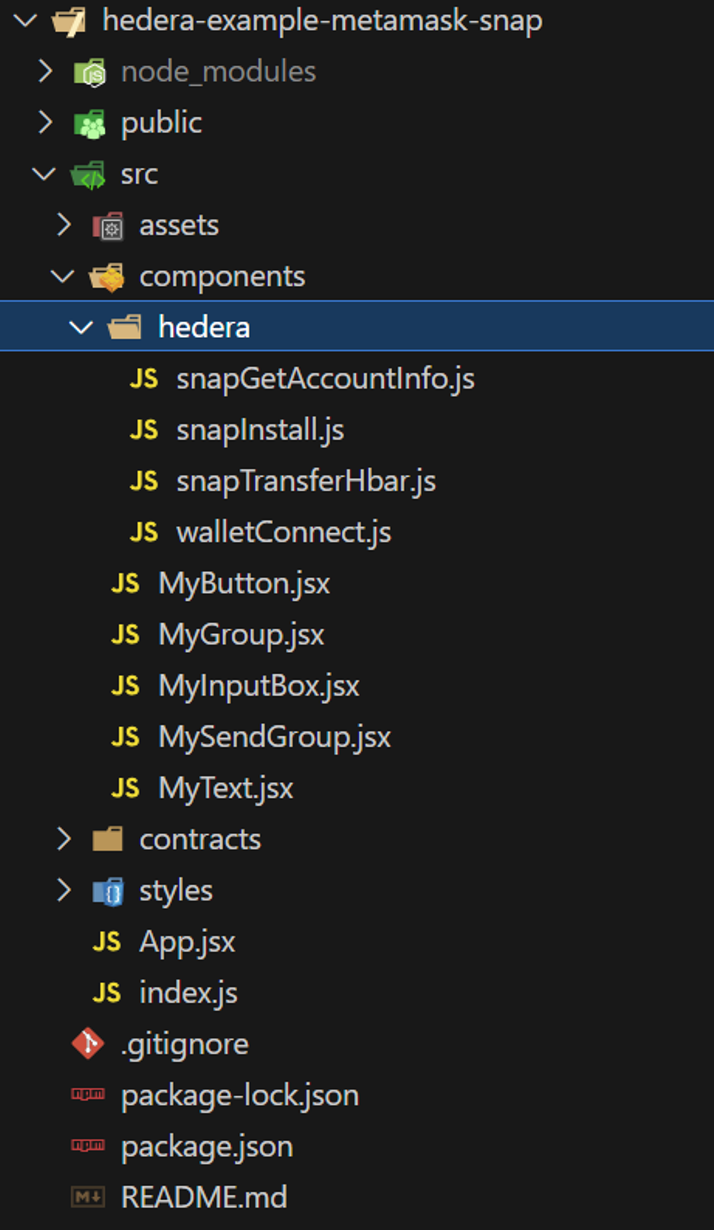Open the MyText.jsx file
The image size is (714, 1230).
click(225, 788)
